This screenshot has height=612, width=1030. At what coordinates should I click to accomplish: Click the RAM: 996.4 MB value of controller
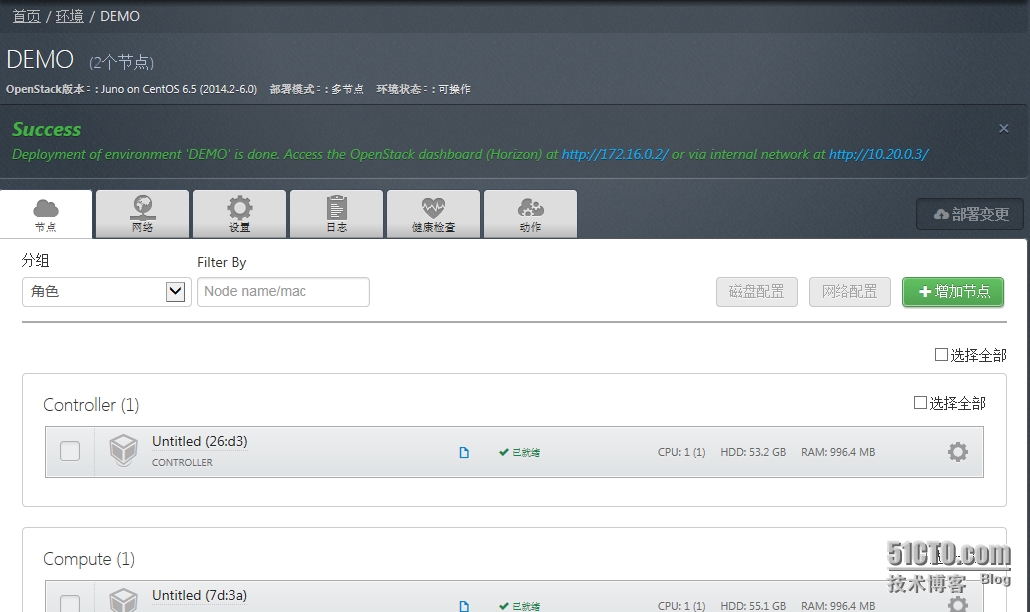tap(838, 452)
